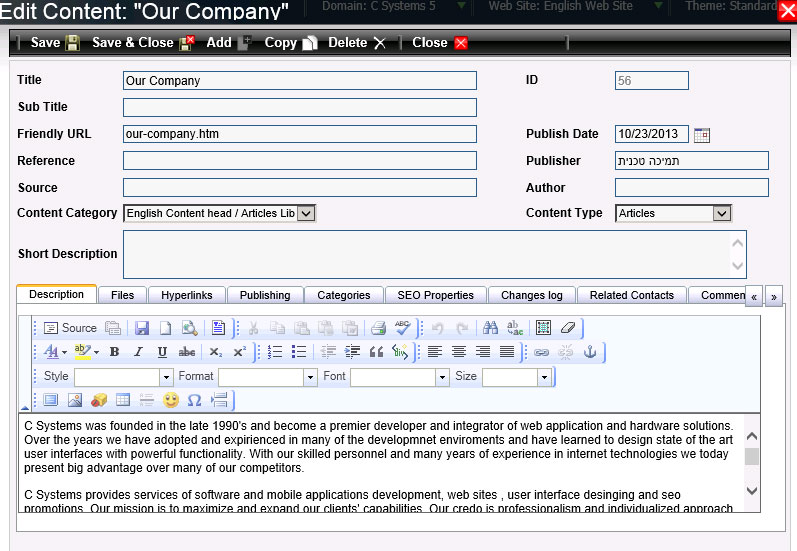This screenshot has width=797, height=551.
Task: Open the Publish Date calendar picker
Action: pyautogui.click(x=701, y=135)
